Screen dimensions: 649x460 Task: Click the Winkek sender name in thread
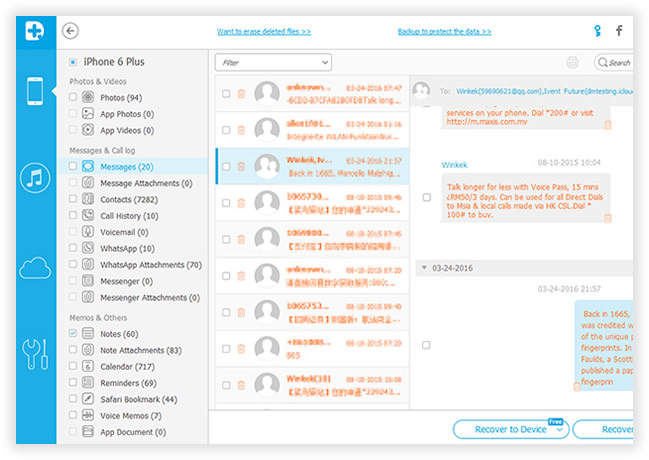tap(454, 165)
